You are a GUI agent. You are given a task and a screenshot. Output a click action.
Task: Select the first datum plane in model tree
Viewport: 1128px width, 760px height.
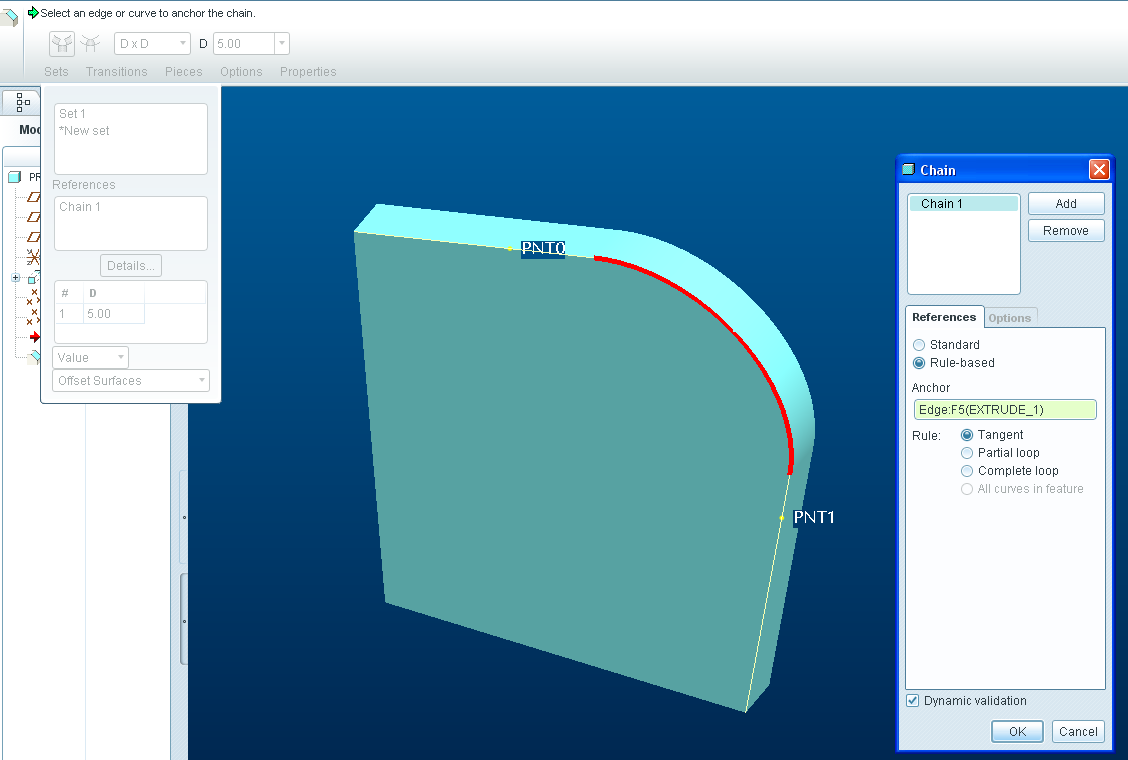(x=34, y=196)
